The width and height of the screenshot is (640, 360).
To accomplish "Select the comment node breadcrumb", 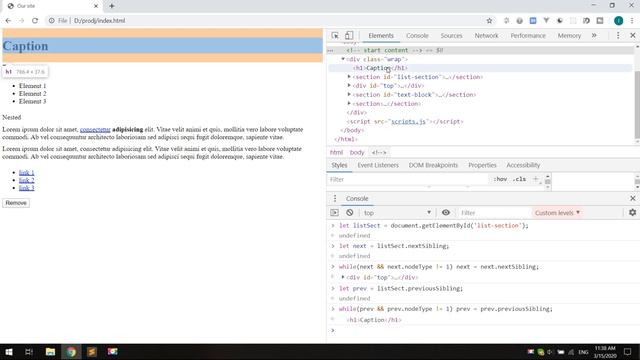I will [x=379, y=152].
